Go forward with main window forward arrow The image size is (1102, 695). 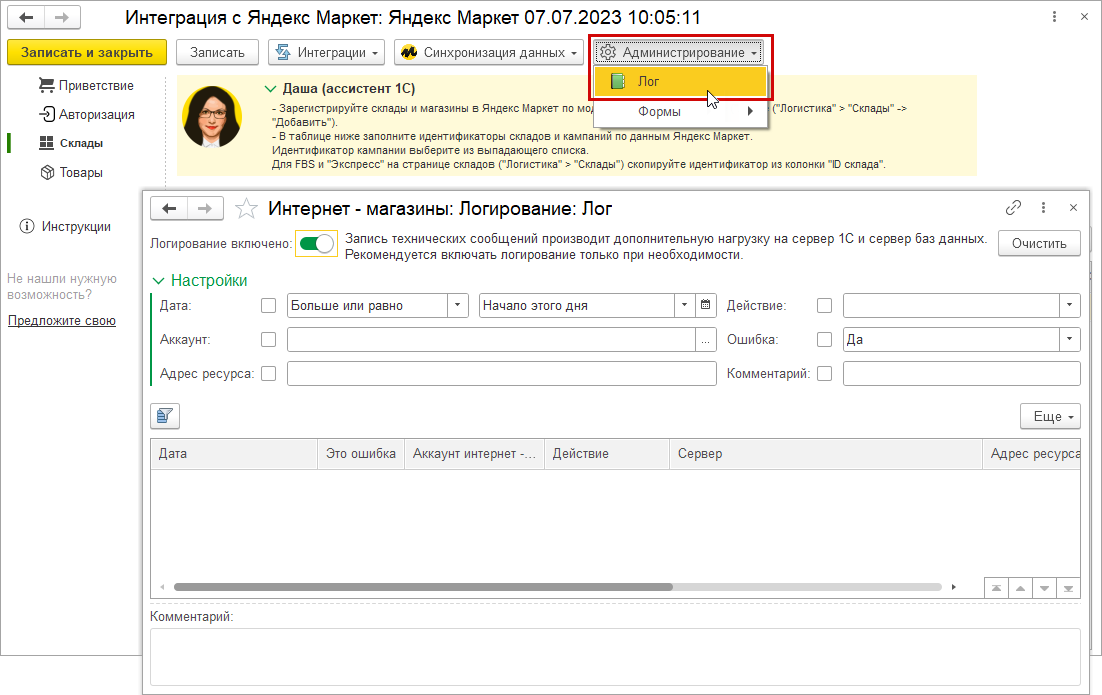tap(62, 18)
